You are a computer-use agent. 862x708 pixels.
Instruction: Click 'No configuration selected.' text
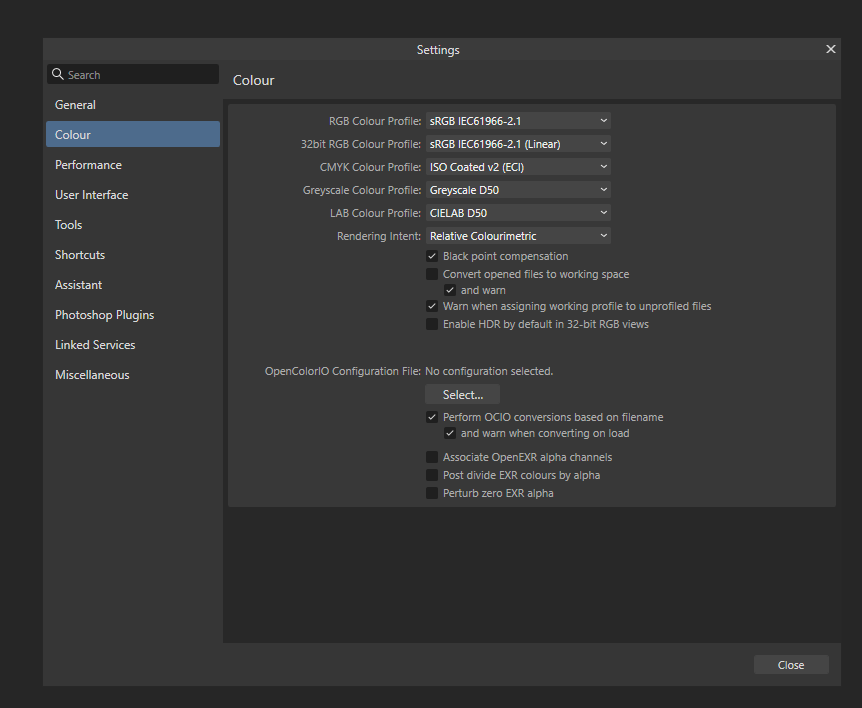[x=489, y=371]
